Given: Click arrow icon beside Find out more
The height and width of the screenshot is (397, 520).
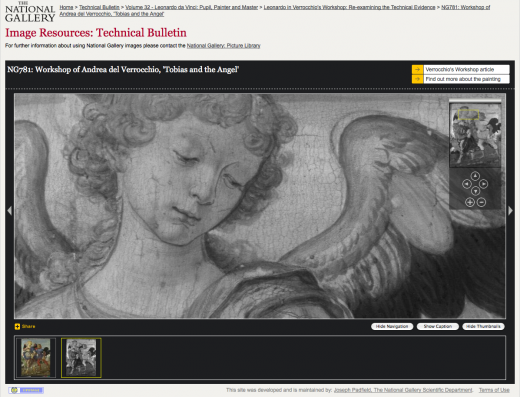Looking at the screenshot, I should pyautogui.click(x=417, y=79).
